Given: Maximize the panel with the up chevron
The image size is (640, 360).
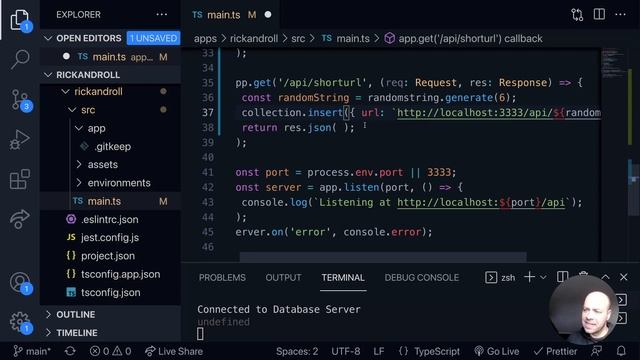Looking at the screenshot, I should (605, 277).
